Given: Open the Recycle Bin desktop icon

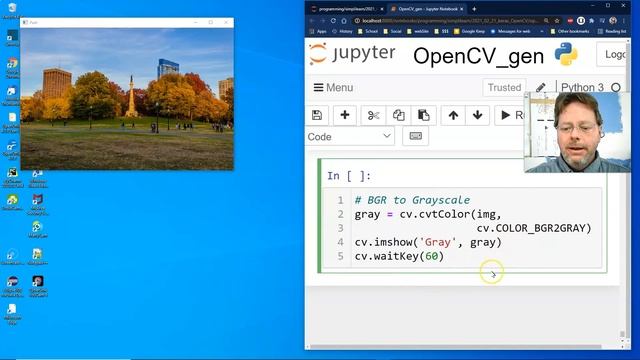Looking at the screenshot, I should [11, 11].
